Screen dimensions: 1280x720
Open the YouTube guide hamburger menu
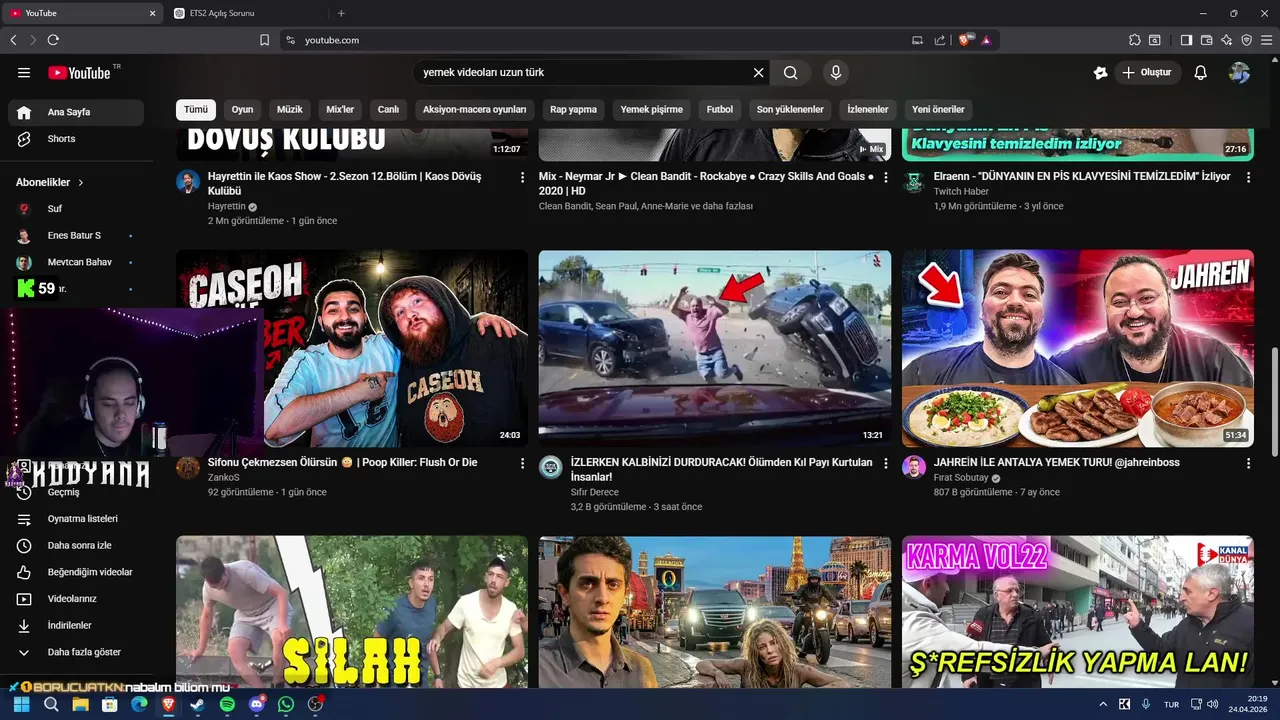[x=24, y=73]
